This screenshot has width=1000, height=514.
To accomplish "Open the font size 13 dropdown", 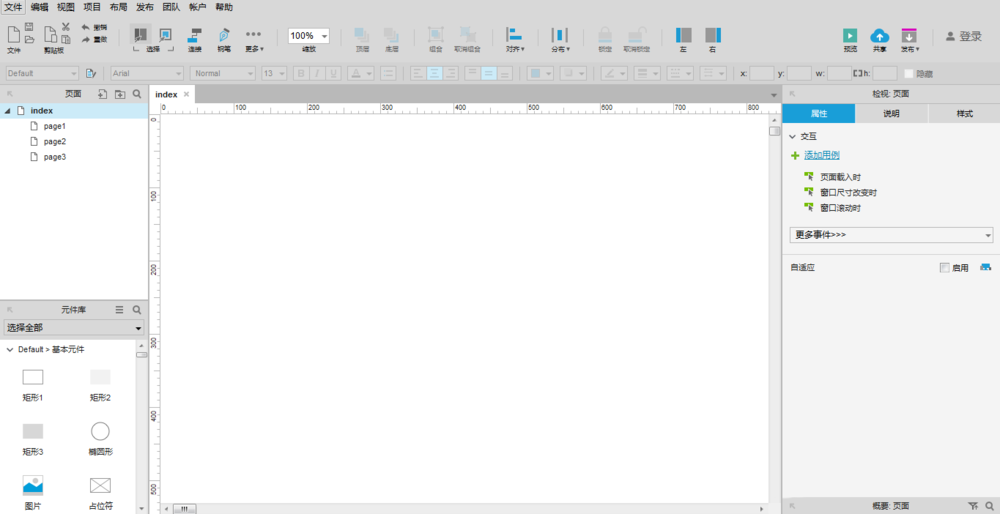I will click(x=274, y=73).
